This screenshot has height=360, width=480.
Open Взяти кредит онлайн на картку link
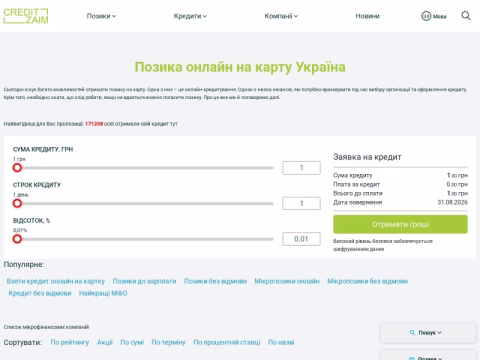click(x=56, y=281)
